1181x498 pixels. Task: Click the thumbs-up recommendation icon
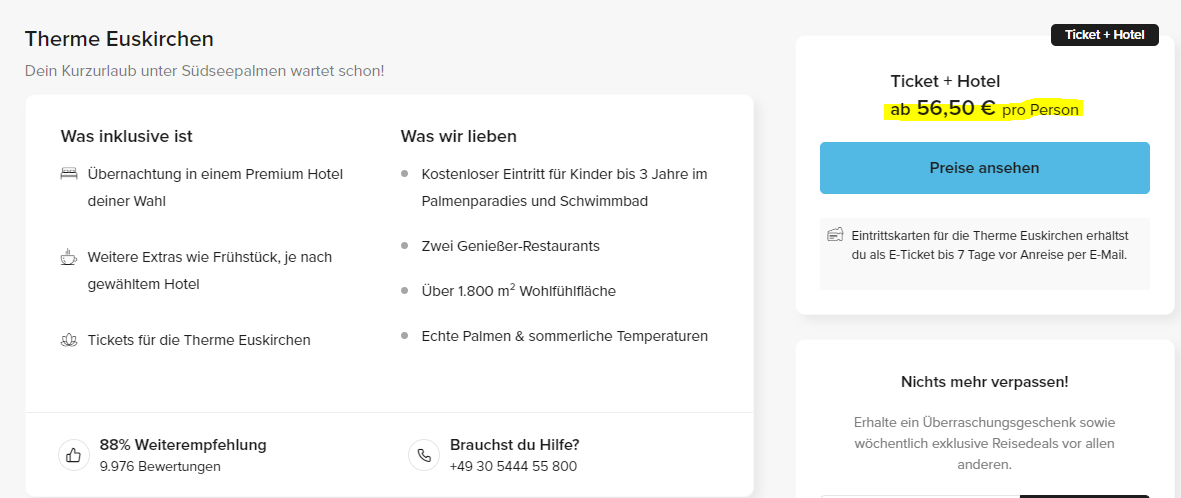(74, 455)
